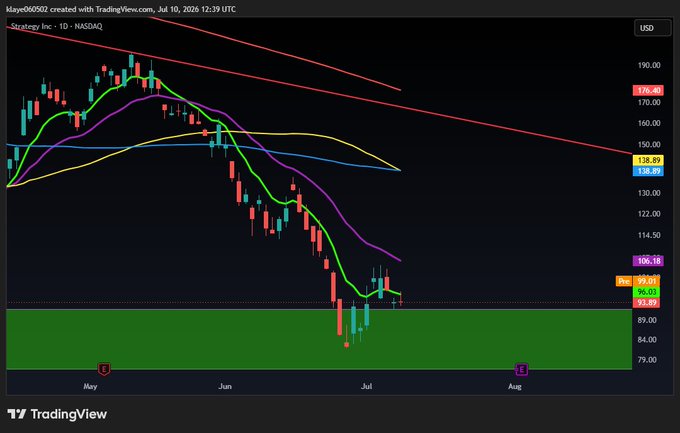This screenshot has height=433, width=680.
Task: Select the 176.40 red price label
Action: click(x=648, y=90)
